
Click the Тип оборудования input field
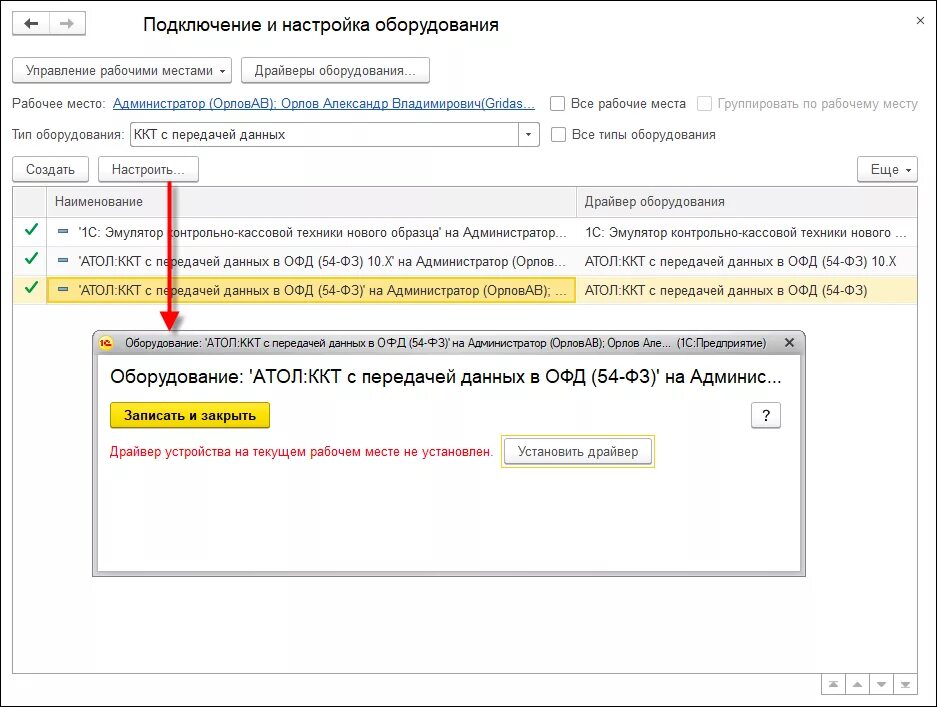point(324,134)
